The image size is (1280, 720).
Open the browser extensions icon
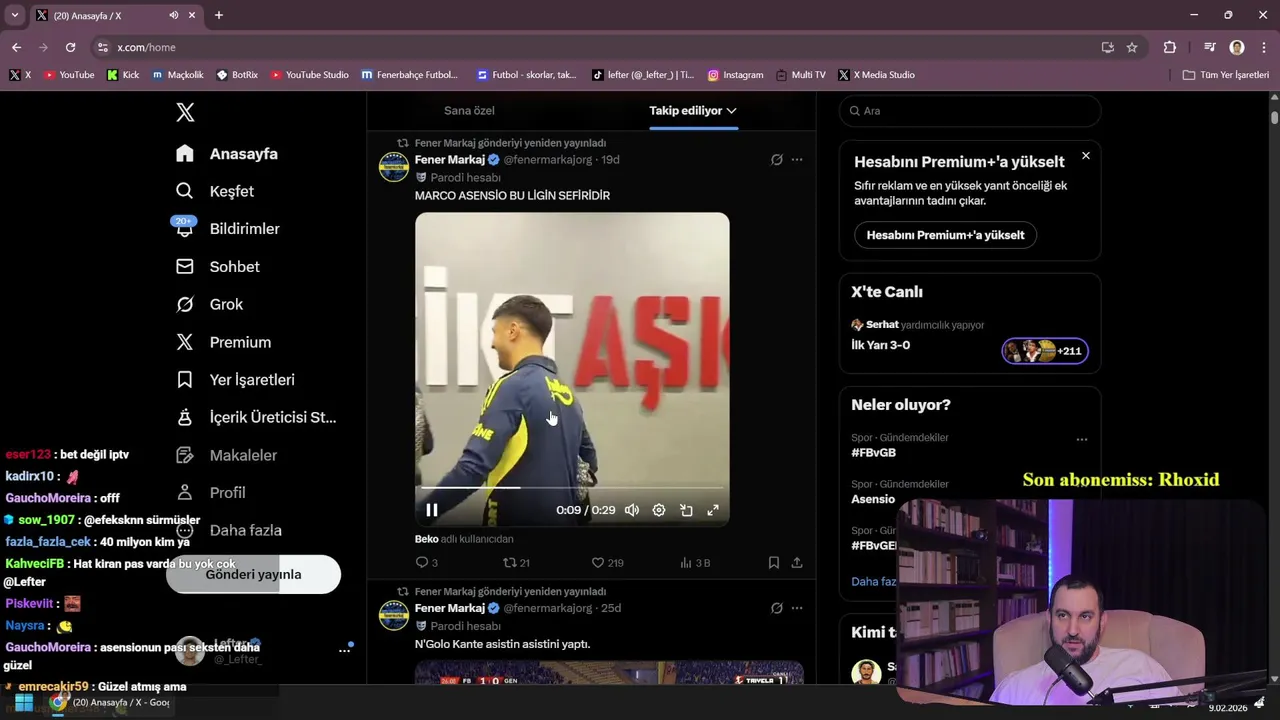(1169, 47)
